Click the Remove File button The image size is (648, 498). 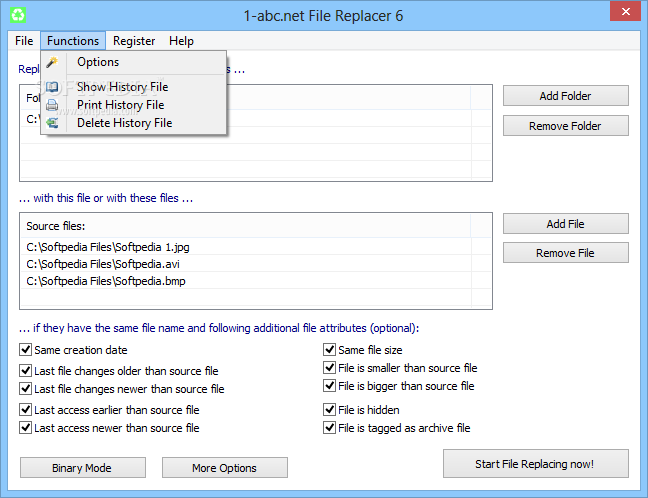click(x=566, y=253)
